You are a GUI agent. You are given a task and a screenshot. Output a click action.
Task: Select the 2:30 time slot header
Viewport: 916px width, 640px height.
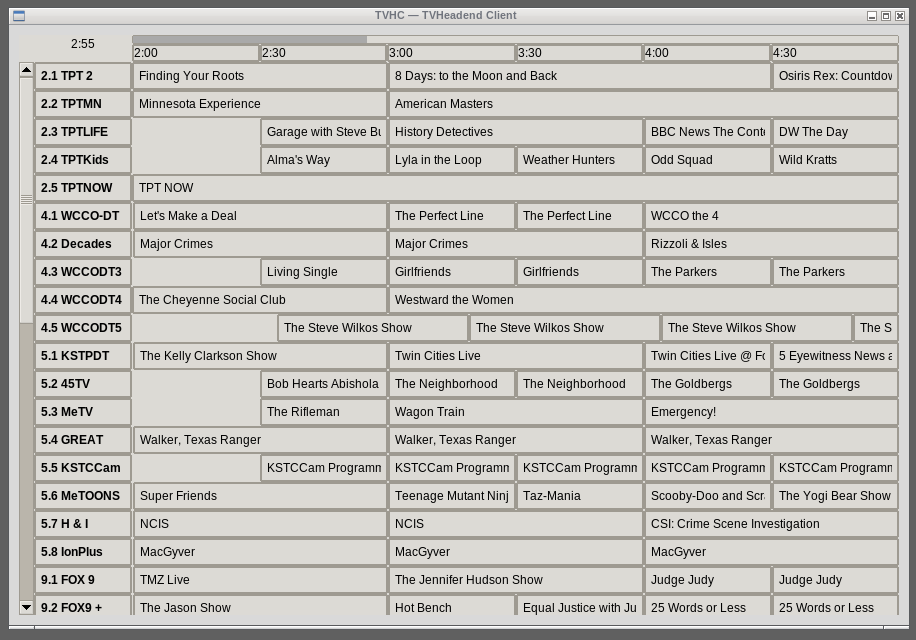(x=324, y=53)
